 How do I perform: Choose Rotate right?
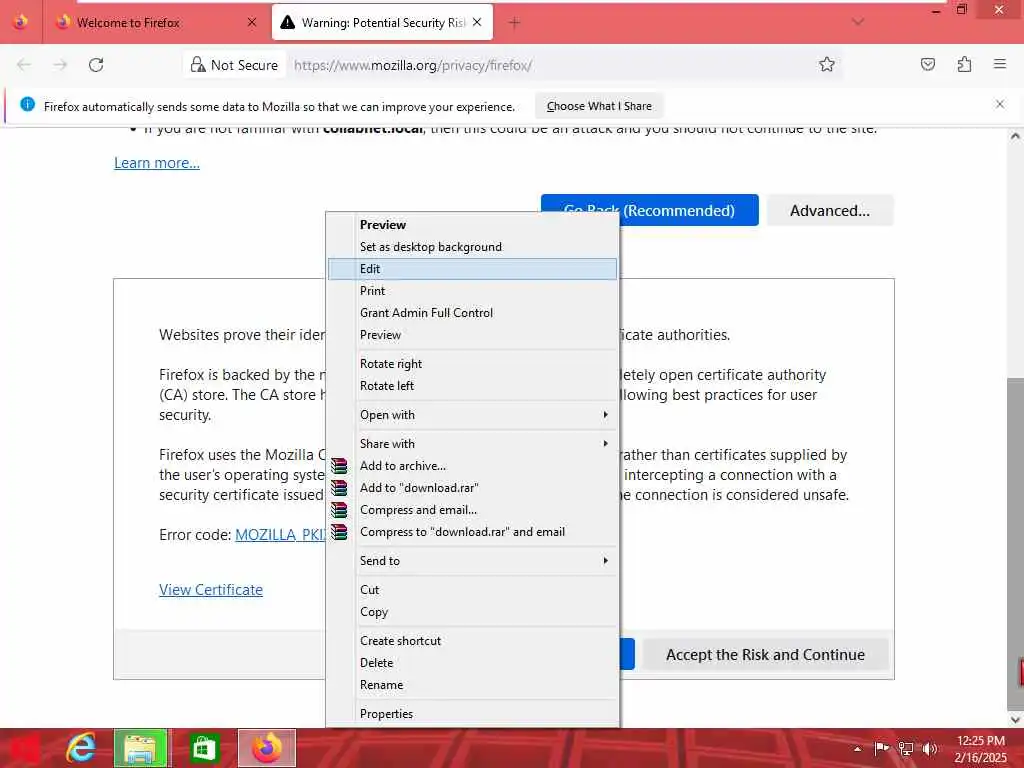[472, 364]
